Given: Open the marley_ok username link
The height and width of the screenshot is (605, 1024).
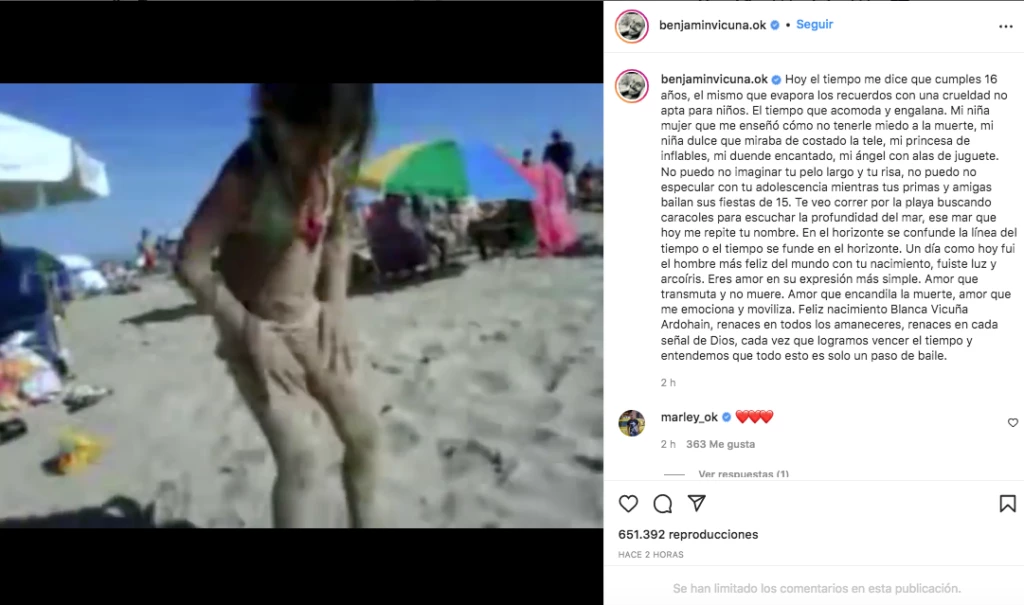Looking at the screenshot, I should coord(689,417).
